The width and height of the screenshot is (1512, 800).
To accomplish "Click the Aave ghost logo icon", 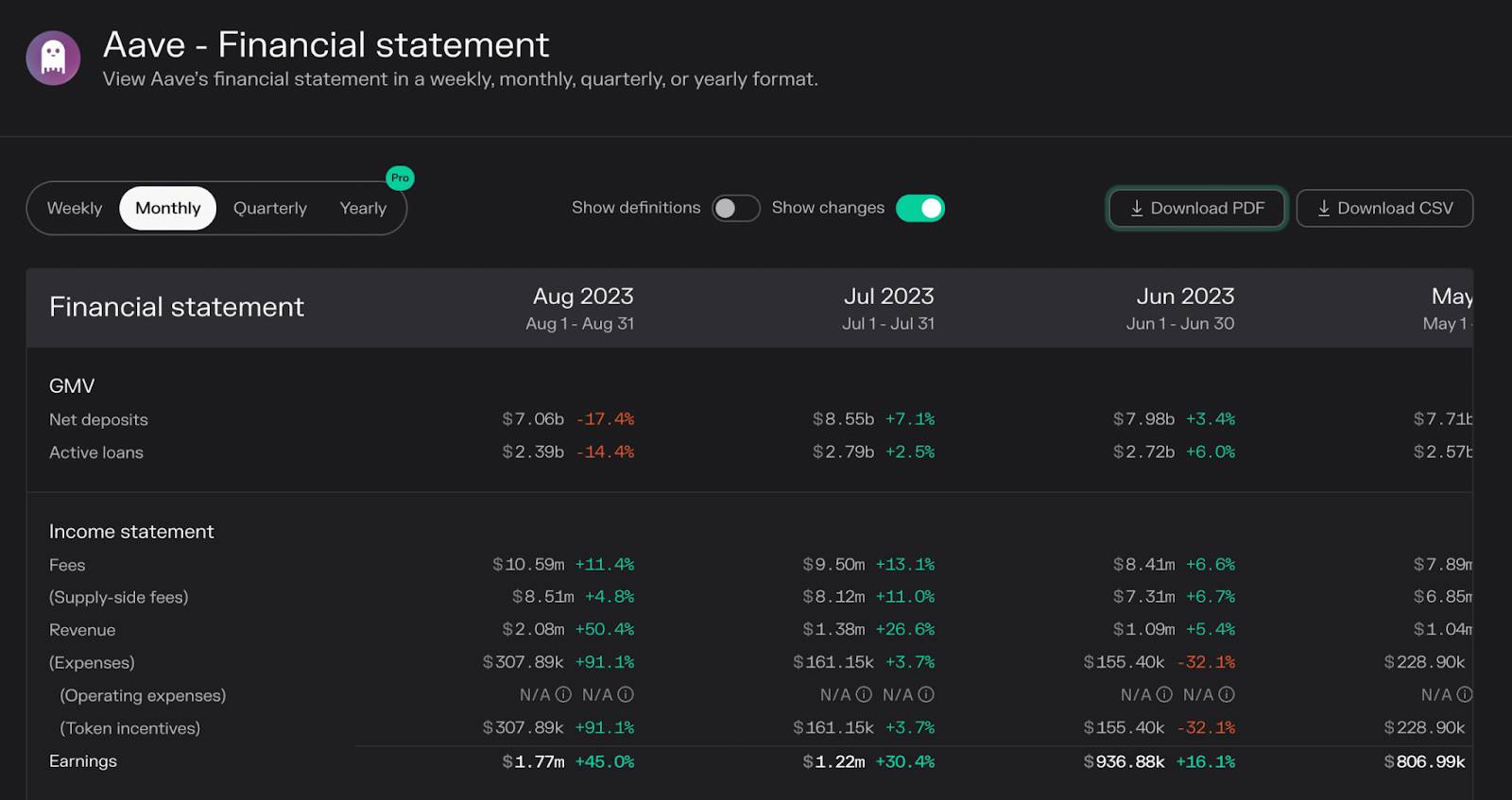I will pyautogui.click(x=53, y=58).
